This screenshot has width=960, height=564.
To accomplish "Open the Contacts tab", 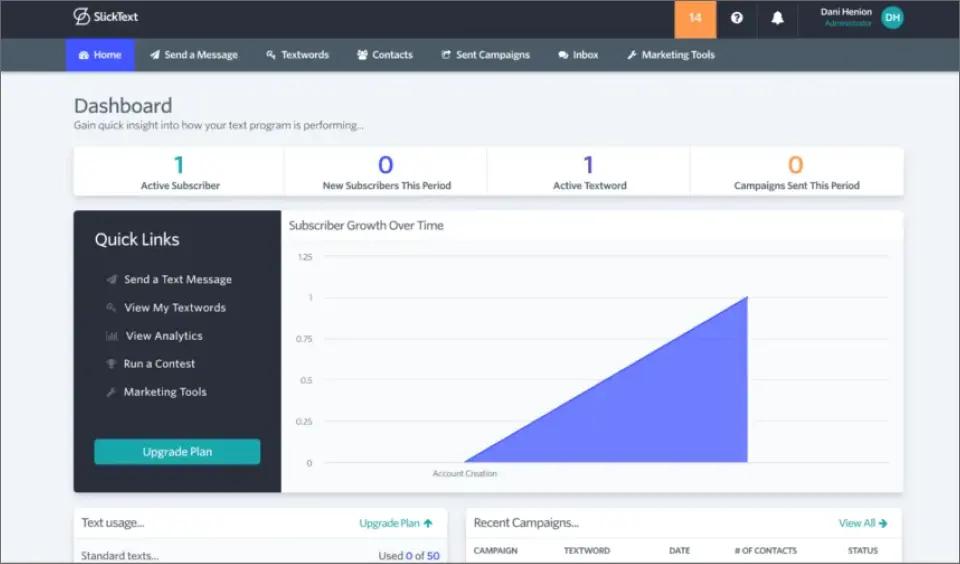I will coord(384,55).
